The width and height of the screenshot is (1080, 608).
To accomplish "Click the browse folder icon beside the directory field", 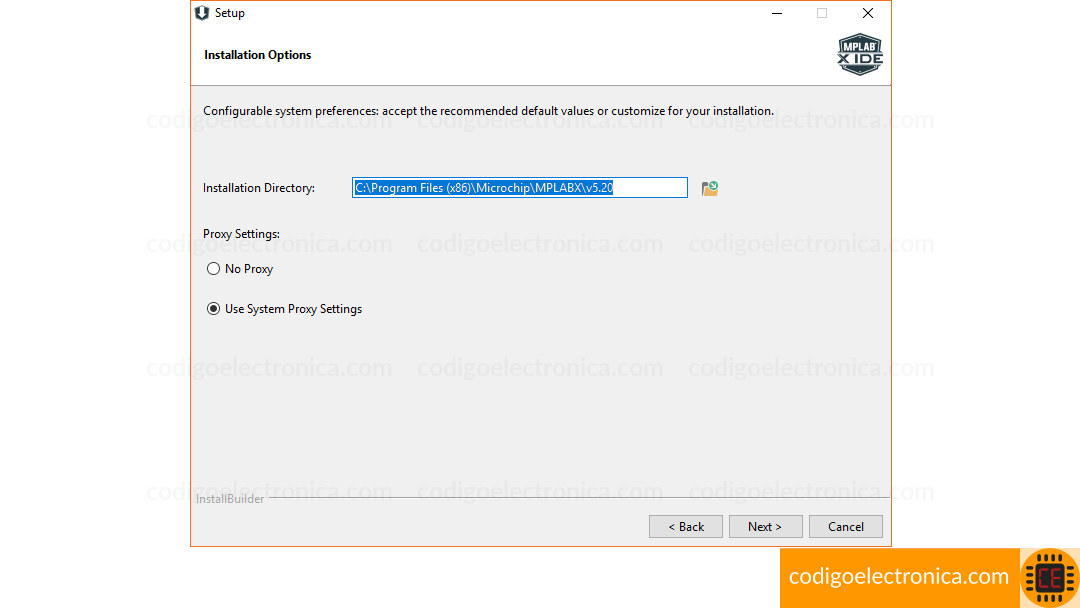I will (x=709, y=188).
